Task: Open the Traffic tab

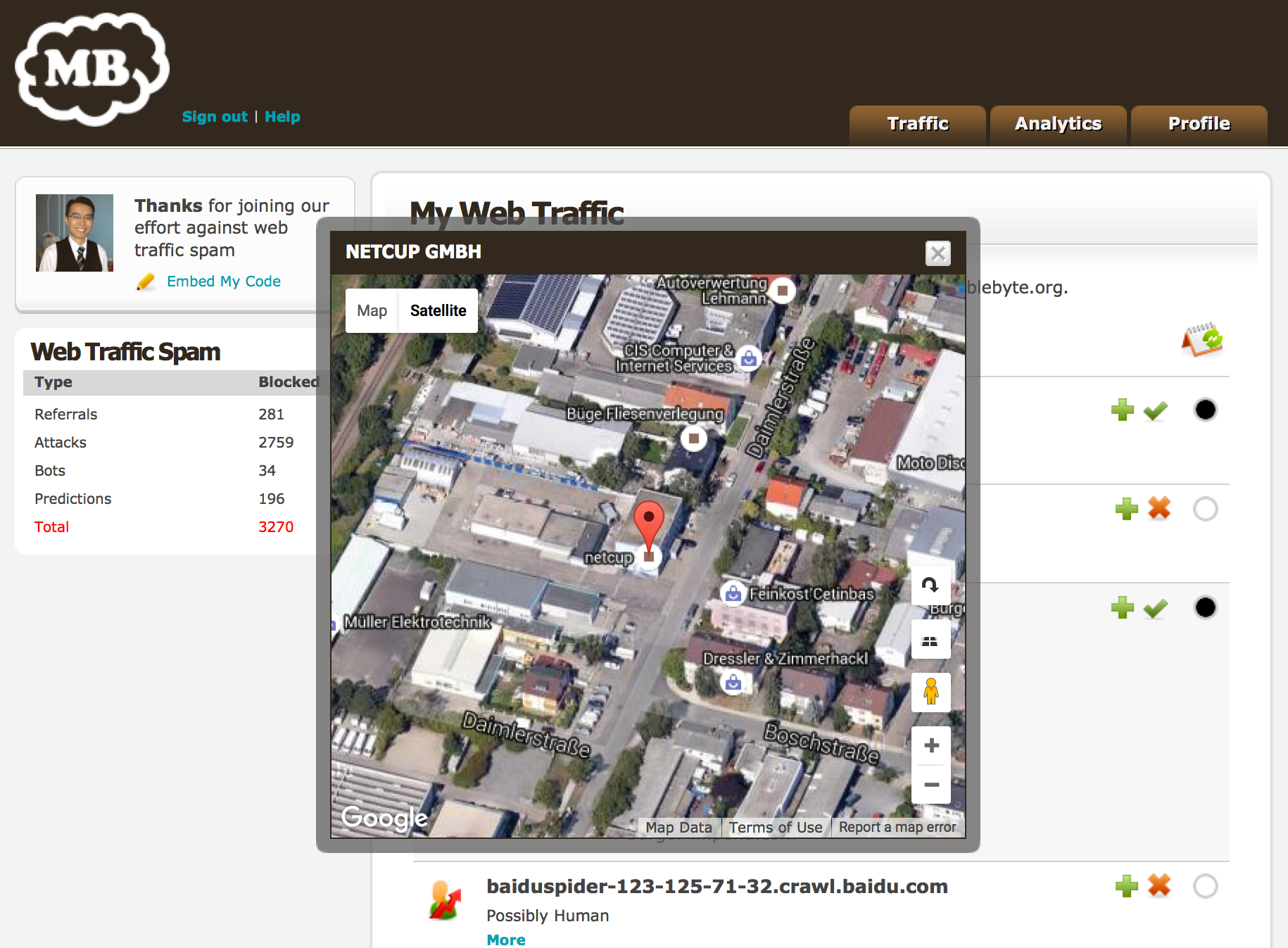Action: [917, 125]
